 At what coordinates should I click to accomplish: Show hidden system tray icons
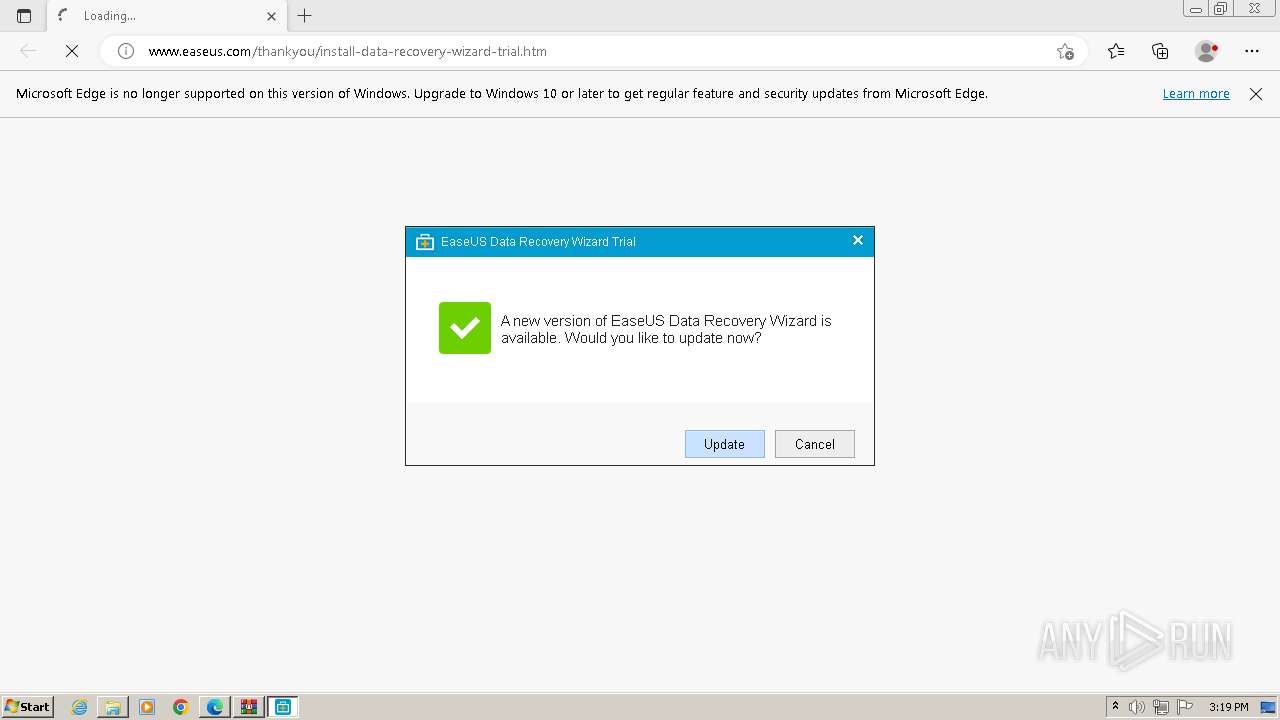click(1115, 707)
